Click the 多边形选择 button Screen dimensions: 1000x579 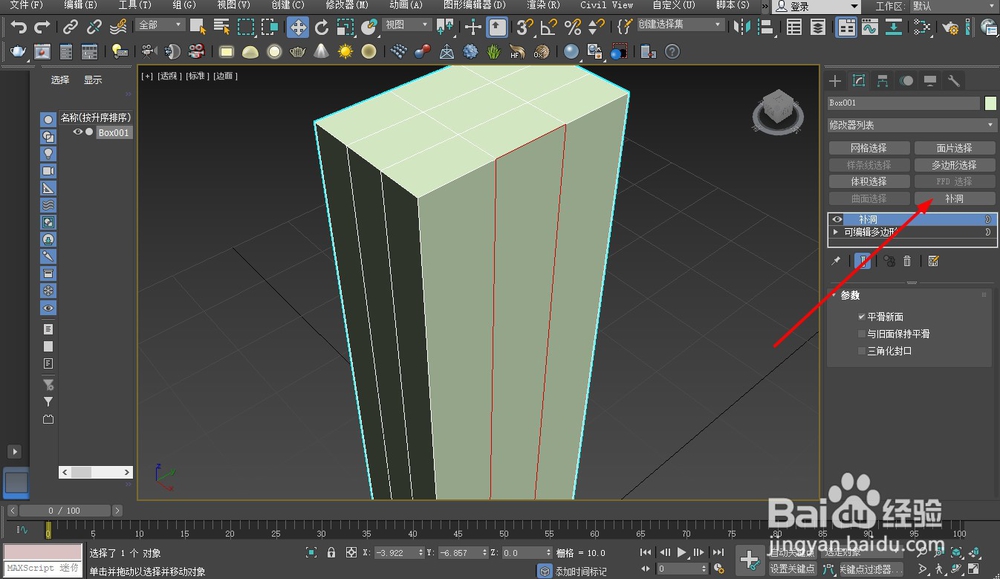click(x=954, y=165)
